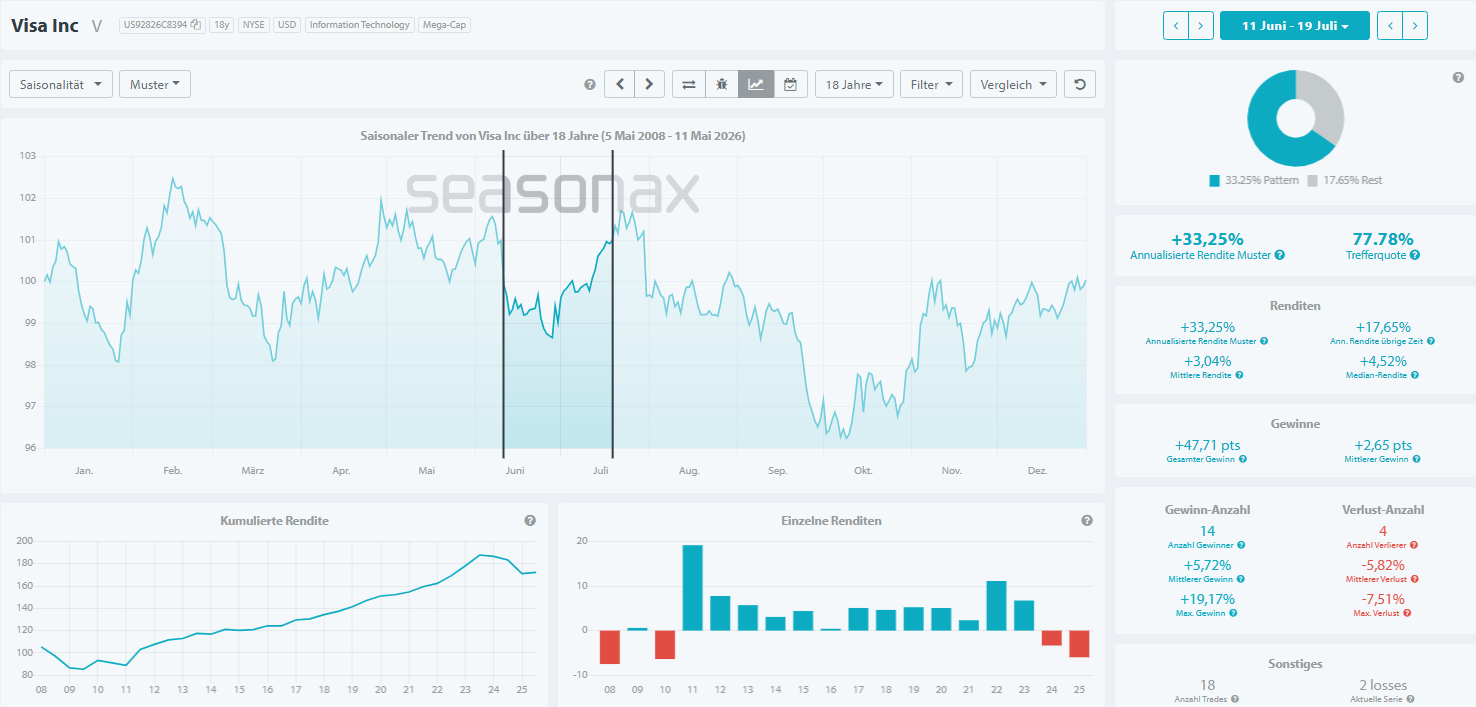This screenshot has height=707, width=1476.
Task: Toggle the teal Pattern legend swatch
Action: tap(1214, 181)
